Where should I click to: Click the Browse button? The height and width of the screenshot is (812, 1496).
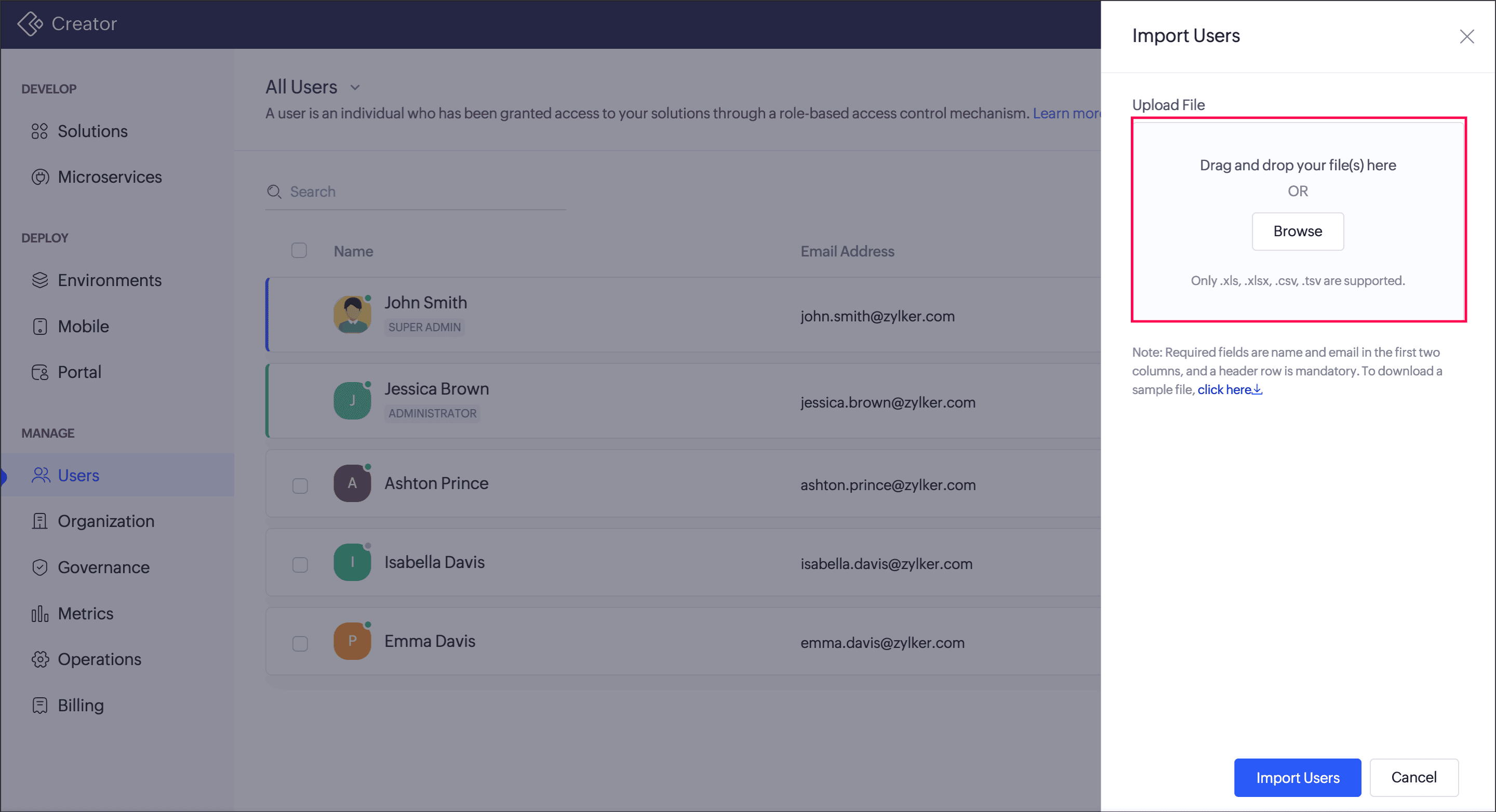click(1298, 232)
